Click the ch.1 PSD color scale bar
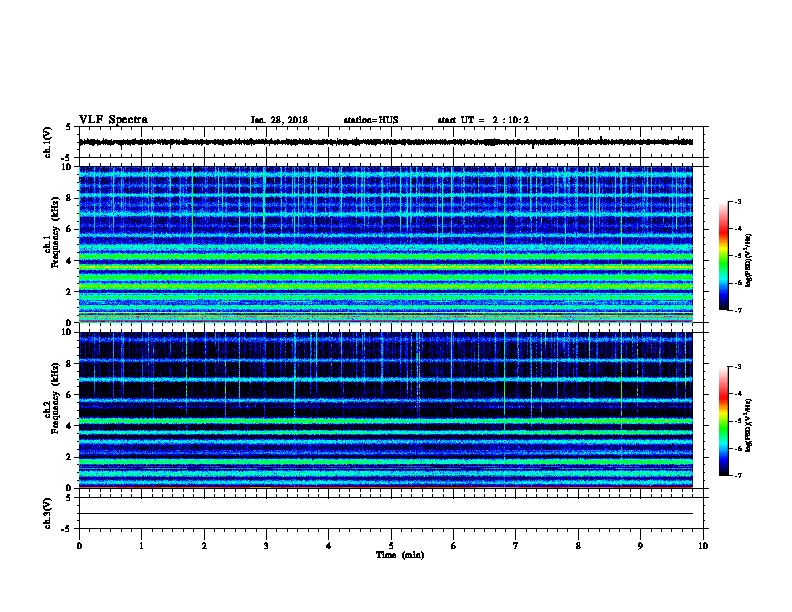 [724, 256]
